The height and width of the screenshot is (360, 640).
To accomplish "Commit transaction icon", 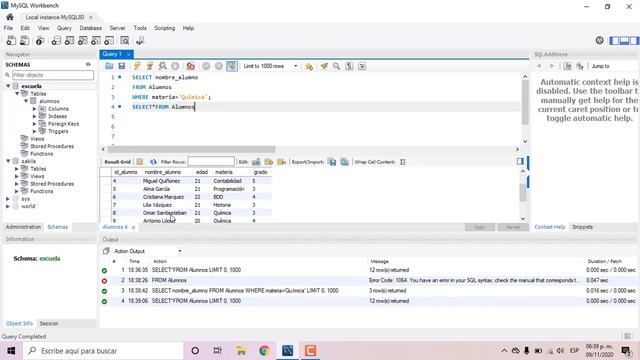I will 206,66.
